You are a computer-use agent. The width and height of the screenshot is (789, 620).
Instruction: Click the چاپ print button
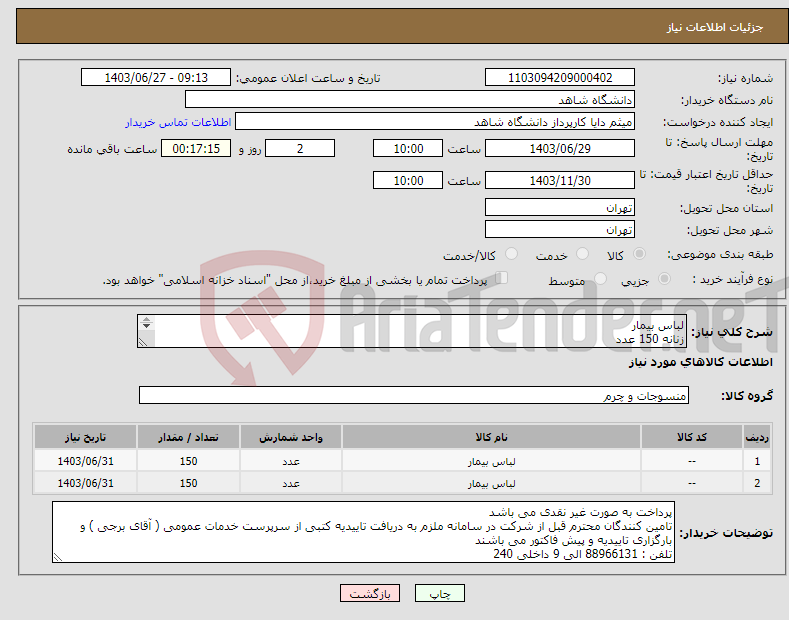[x=439, y=593]
